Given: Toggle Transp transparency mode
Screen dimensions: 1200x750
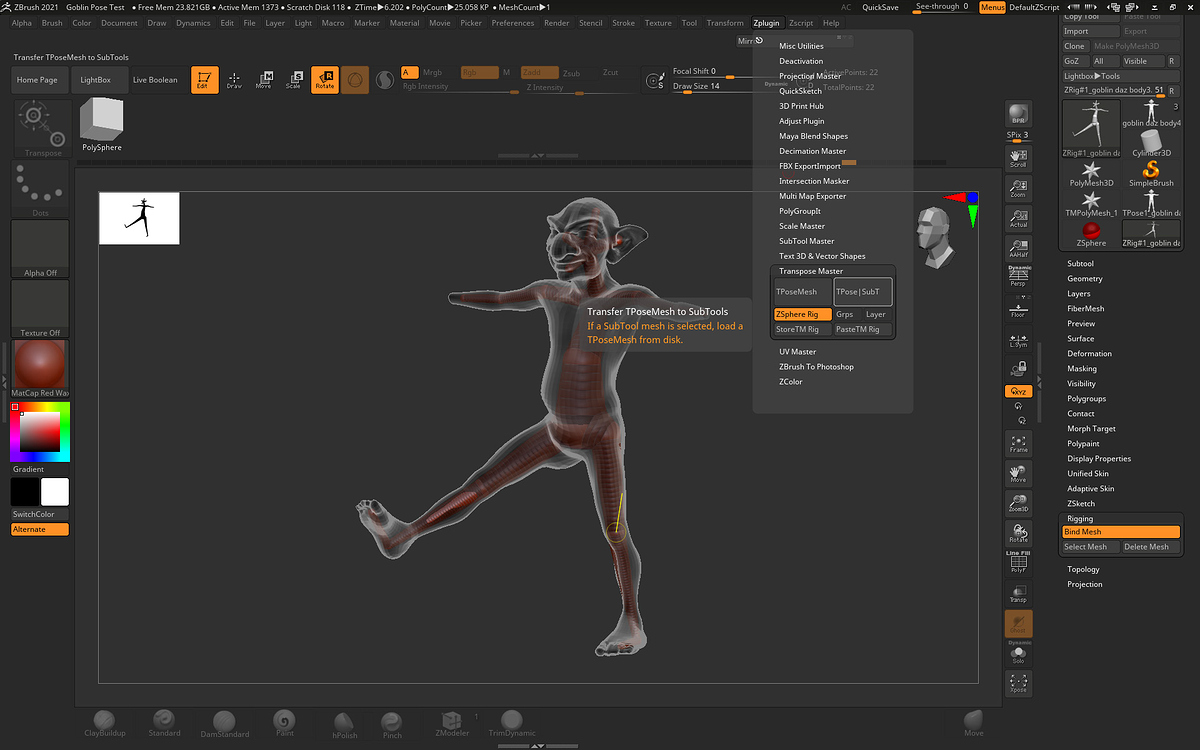Looking at the screenshot, I should [x=1018, y=593].
